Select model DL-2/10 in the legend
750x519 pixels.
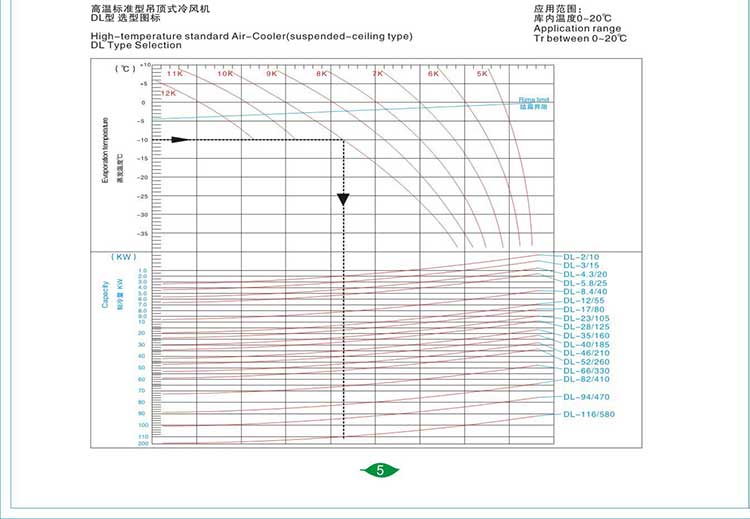(x=582, y=256)
